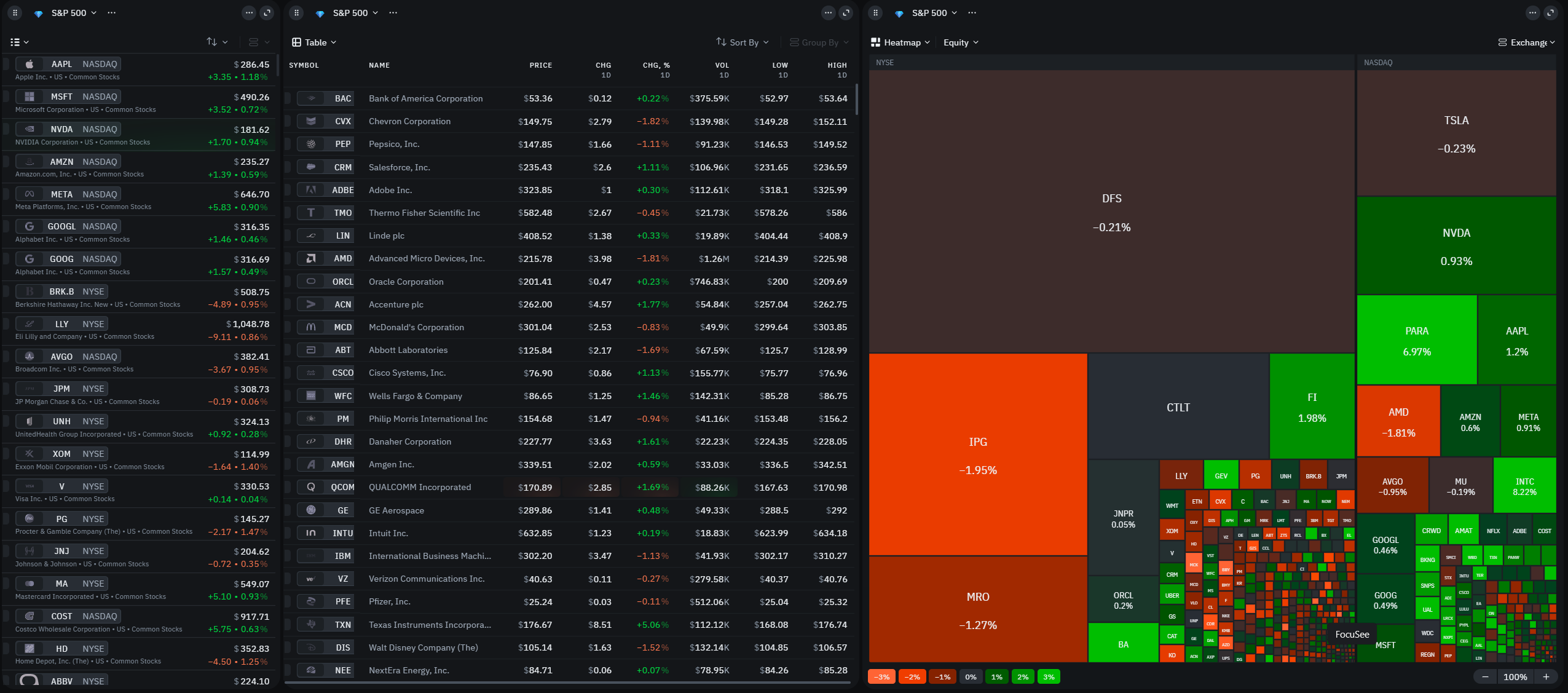Expand the Exchange grouping dropdown

tap(1527, 42)
